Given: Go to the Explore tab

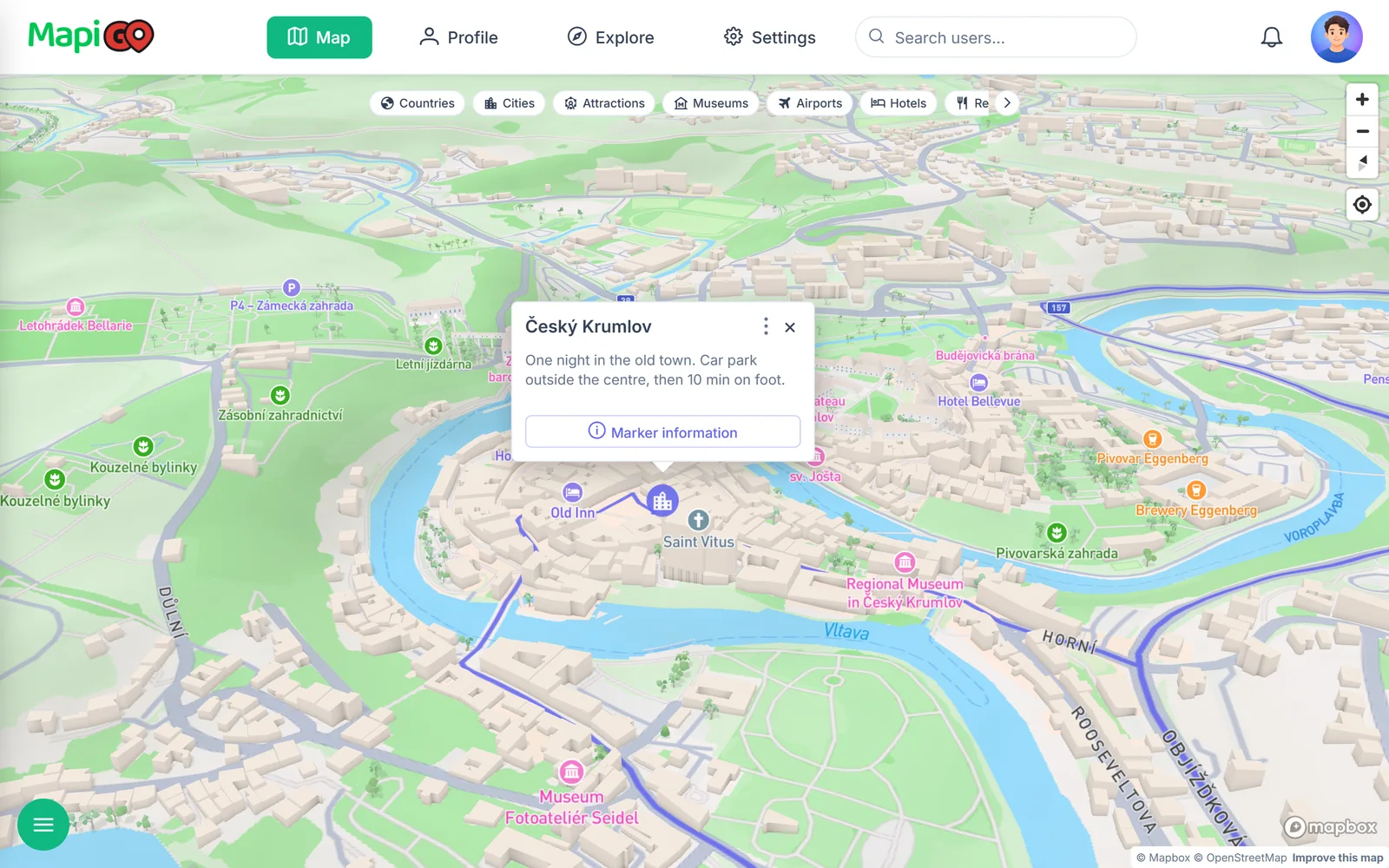Looking at the screenshot, I should coord(611,37).
